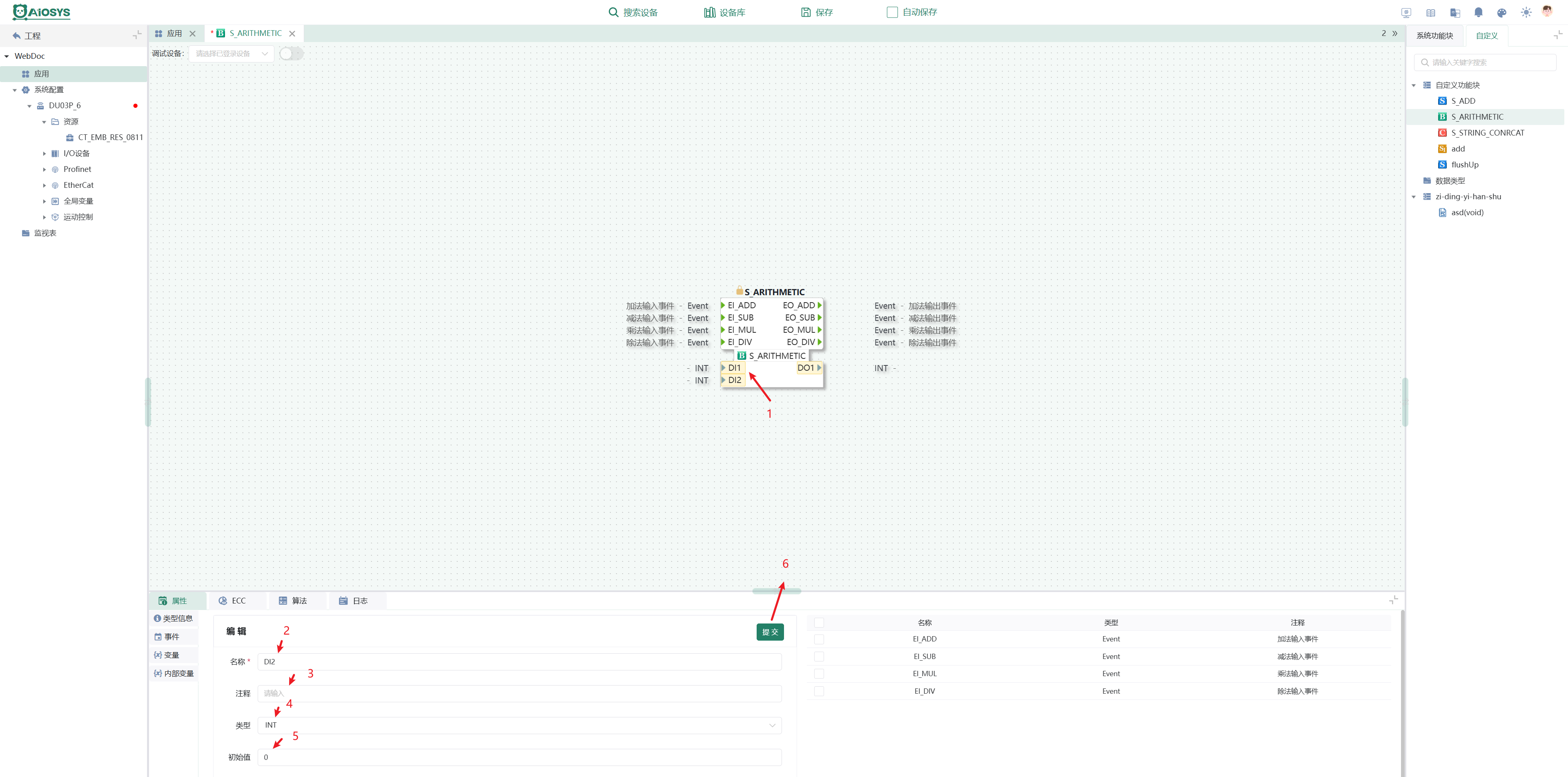This screenshot has width=1568, height=777.
Task: Toggle light mode sun icon
Action: pyautogui.click(x=1526, y=12)
